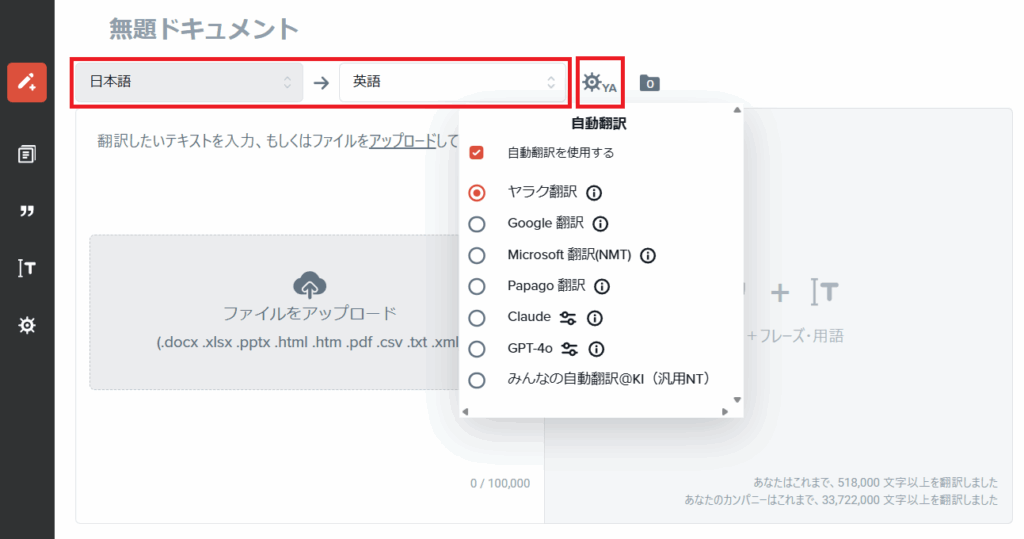Click the アップロード link in placeholder text
The image size is (1024, 539).
pyautogui.click(x=402, y=141)
